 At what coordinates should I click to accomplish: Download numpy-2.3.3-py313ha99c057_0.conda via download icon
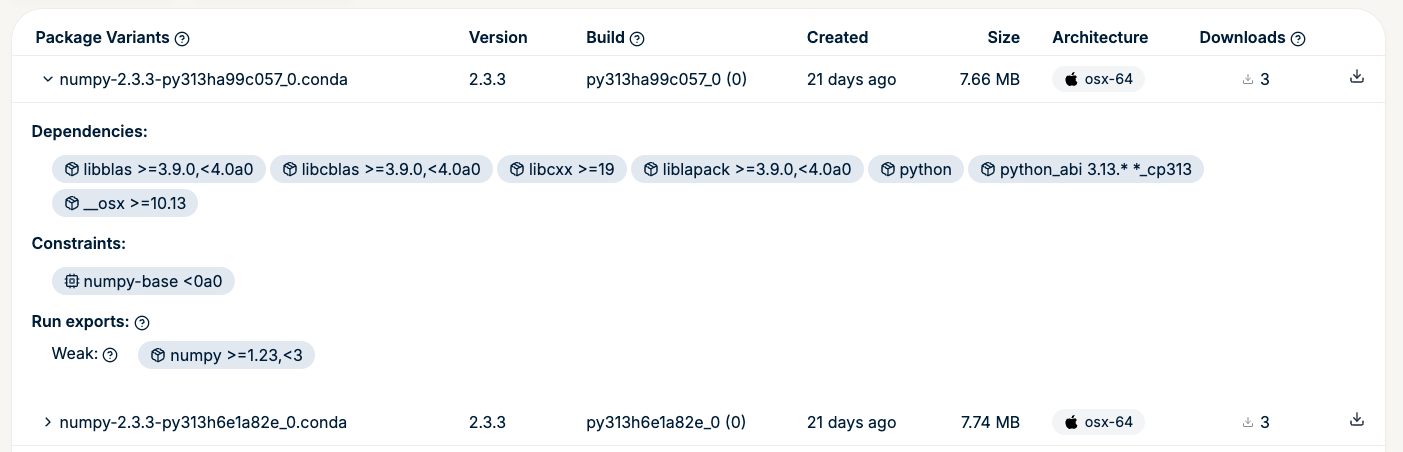[x=1357, y=76]
